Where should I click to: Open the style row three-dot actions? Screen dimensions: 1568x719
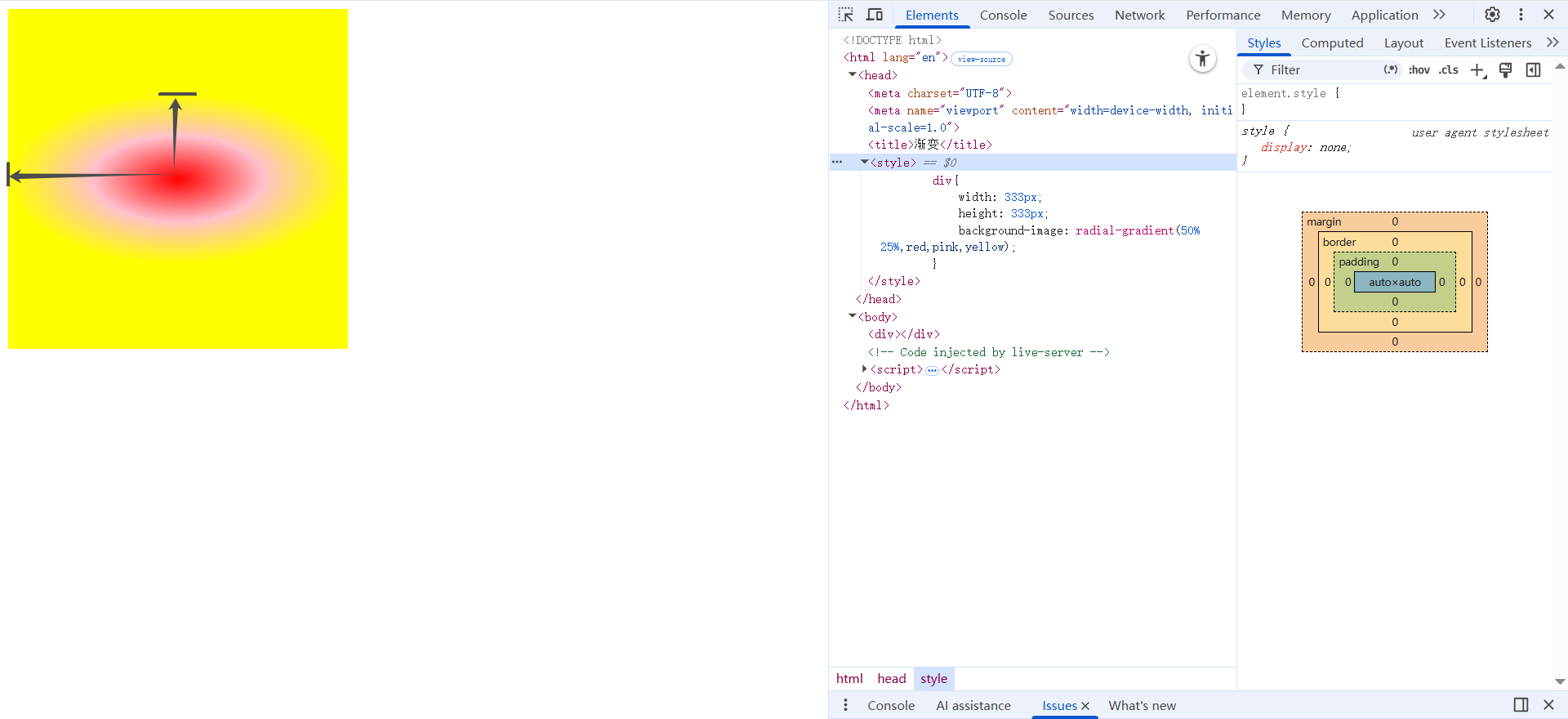[837, 163]
